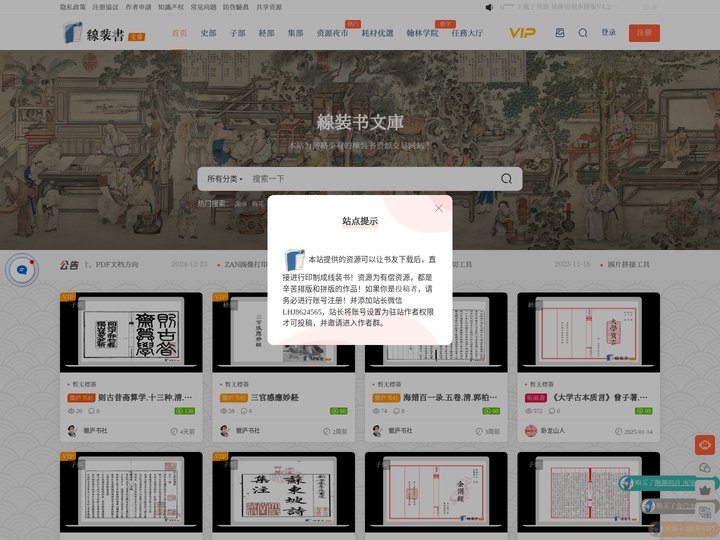Viewport: 720px width, 540px height.
Task: Open the 知識产权 link
Action: click(x=171, y=7)
